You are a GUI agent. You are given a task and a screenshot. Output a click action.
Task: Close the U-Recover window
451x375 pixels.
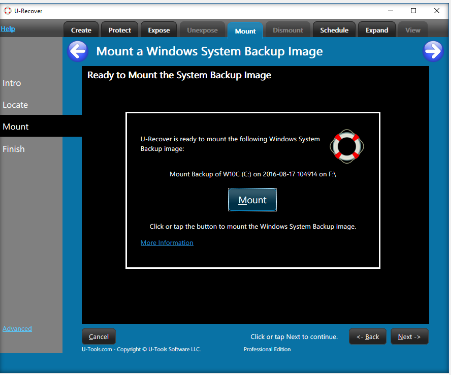tap(436, 11)
